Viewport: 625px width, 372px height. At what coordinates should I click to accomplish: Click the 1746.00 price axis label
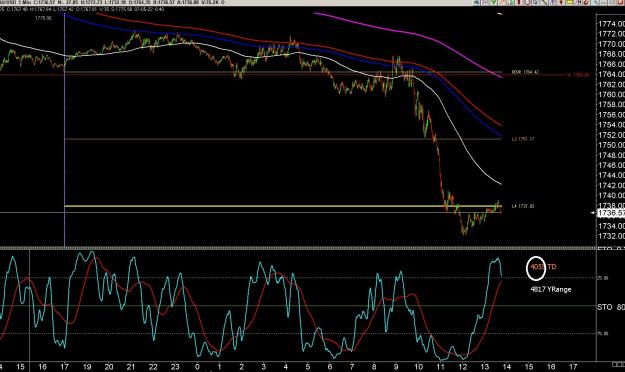611,165
